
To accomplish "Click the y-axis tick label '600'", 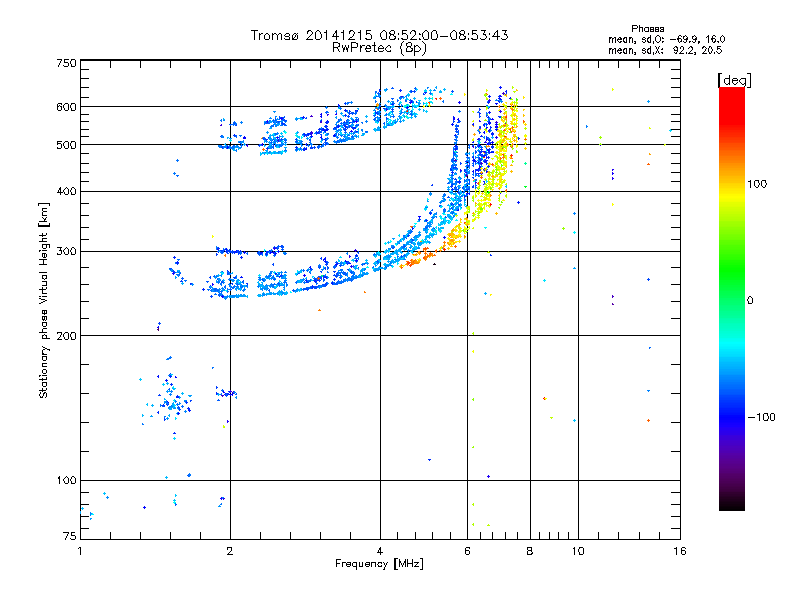I will tap(67, 107).
